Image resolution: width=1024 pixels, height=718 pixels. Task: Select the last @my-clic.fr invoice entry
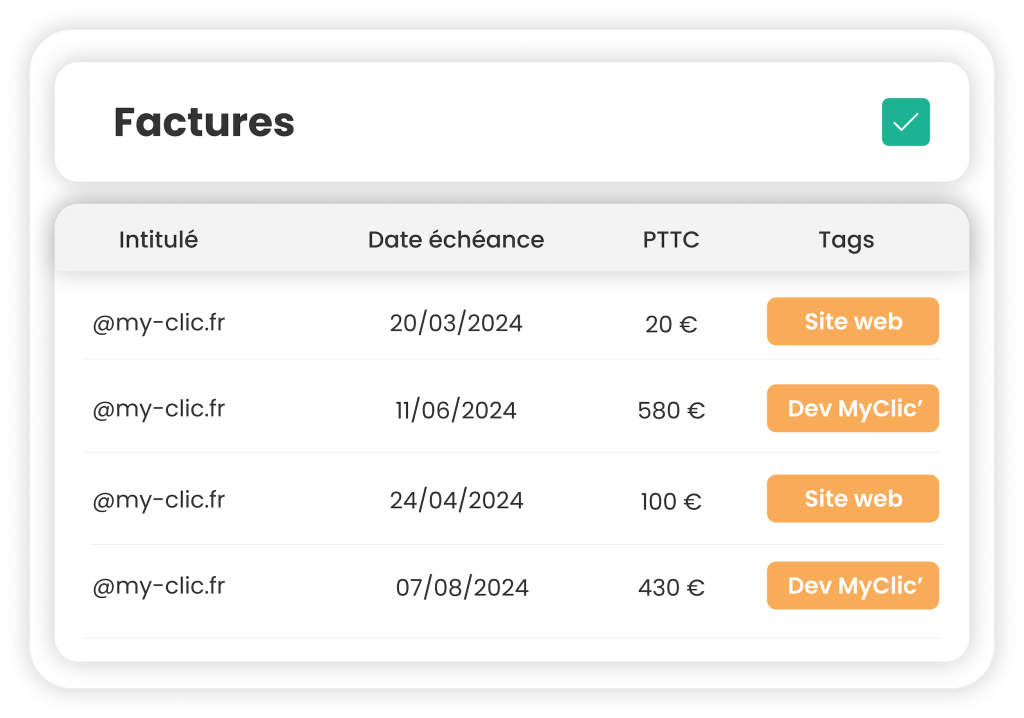(157, 587)
